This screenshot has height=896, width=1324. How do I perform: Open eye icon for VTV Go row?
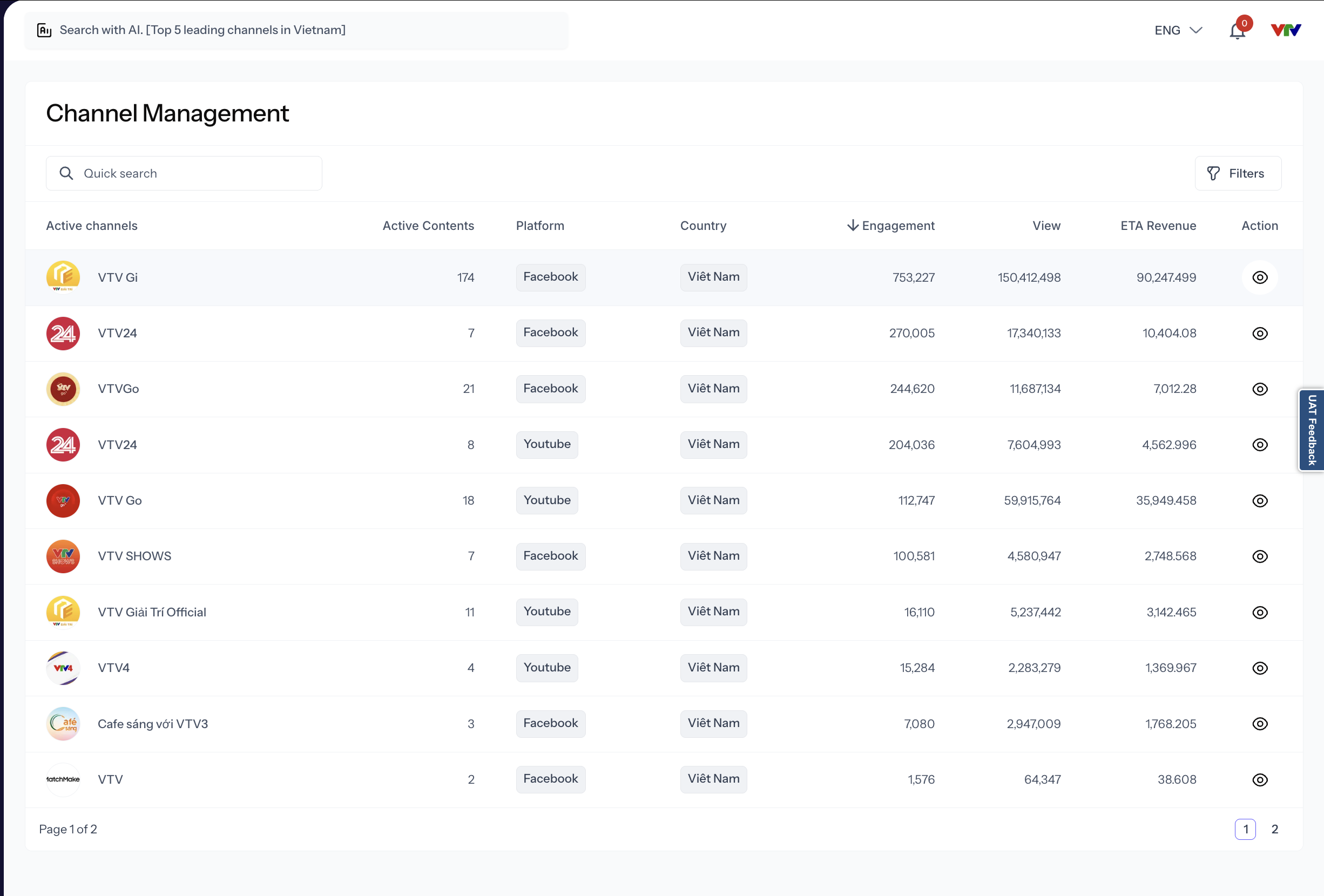1260,501
